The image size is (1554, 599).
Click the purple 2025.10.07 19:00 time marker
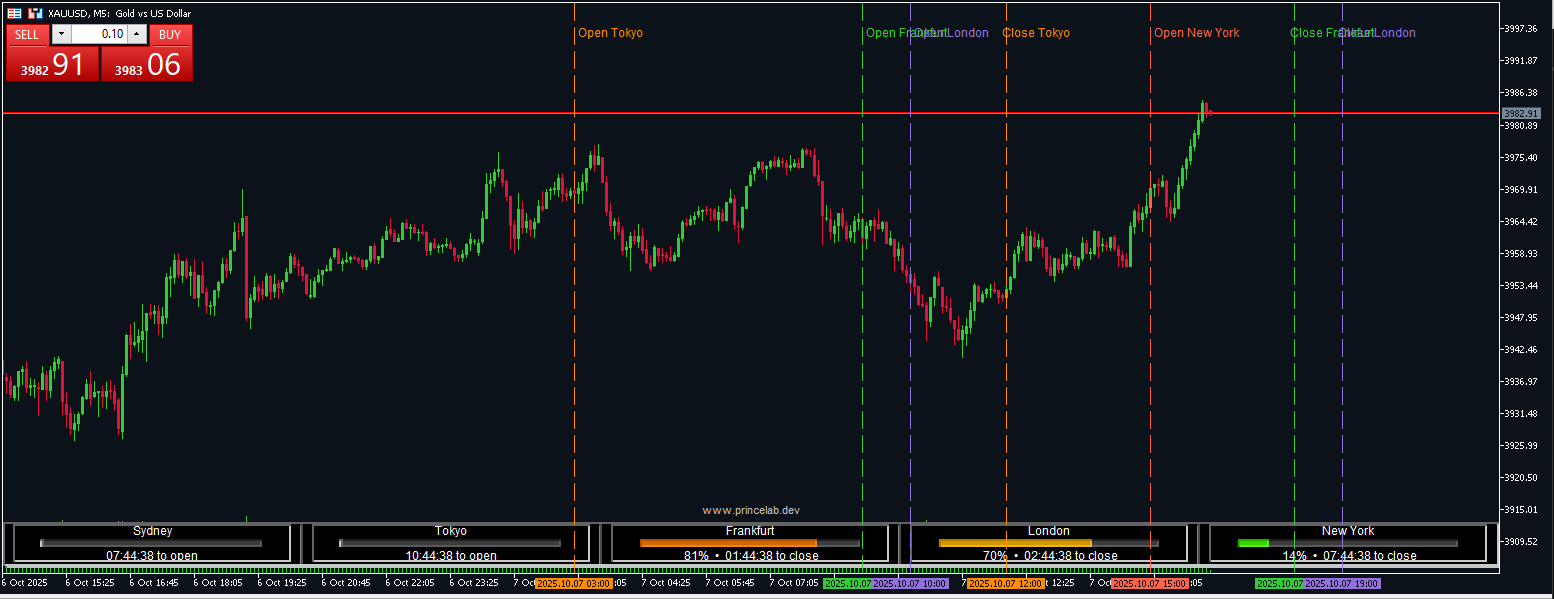click(x=1342, y=583)
